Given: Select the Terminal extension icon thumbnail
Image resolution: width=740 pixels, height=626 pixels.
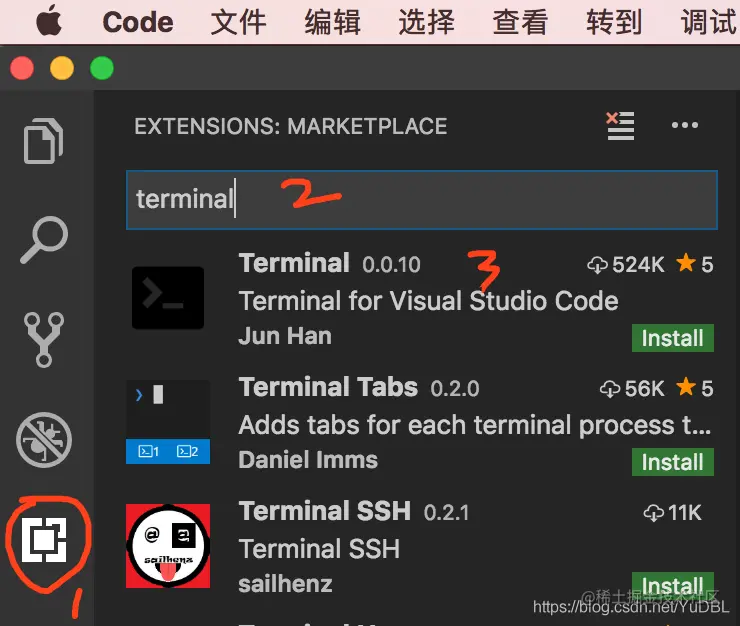Looking at the screenshot, I should 168,298.
